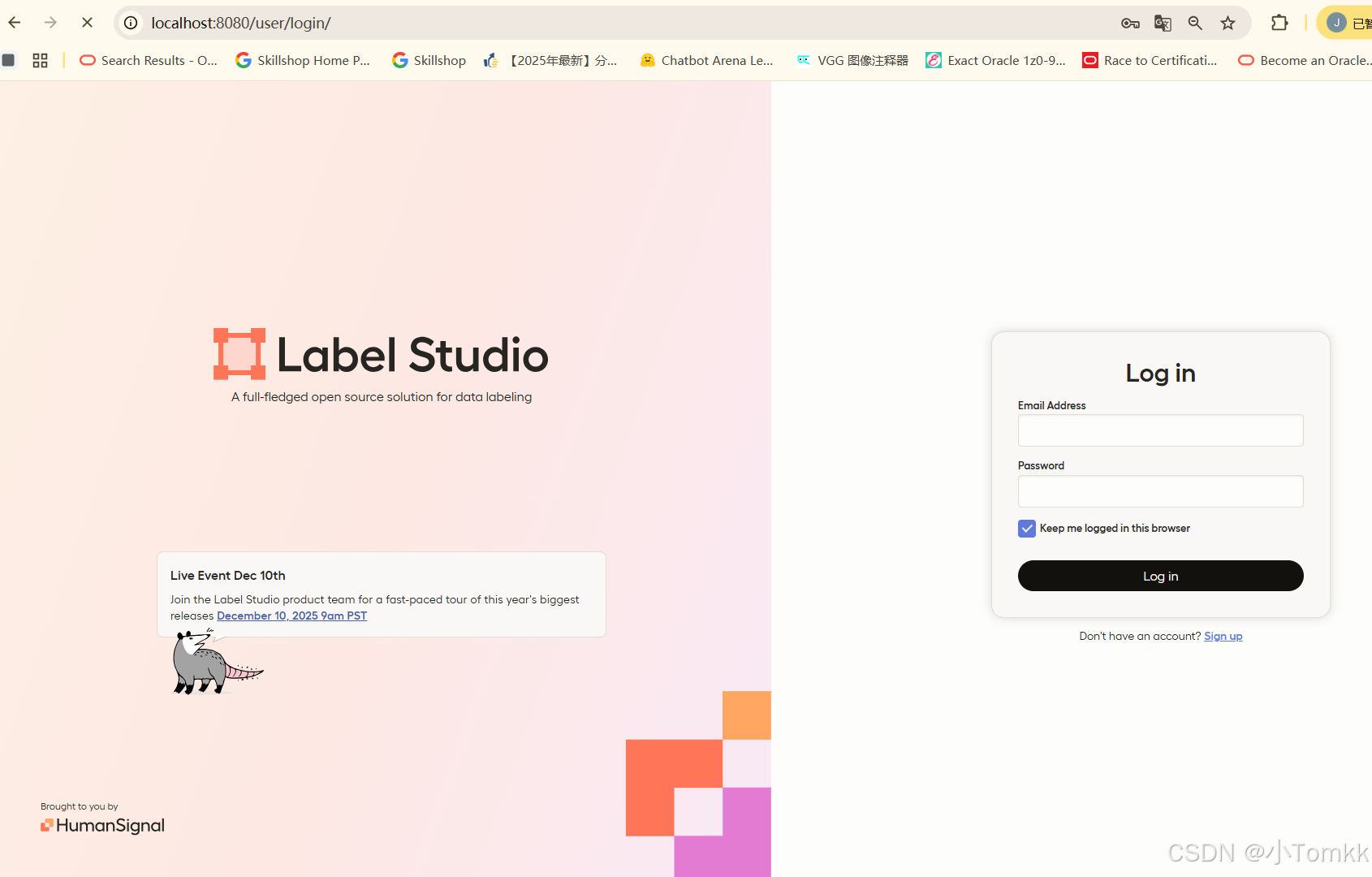Open the Skillshop bookmark
Image resolution: width=1372 pixels, height=877 pixels.
(x=429, y=60)
